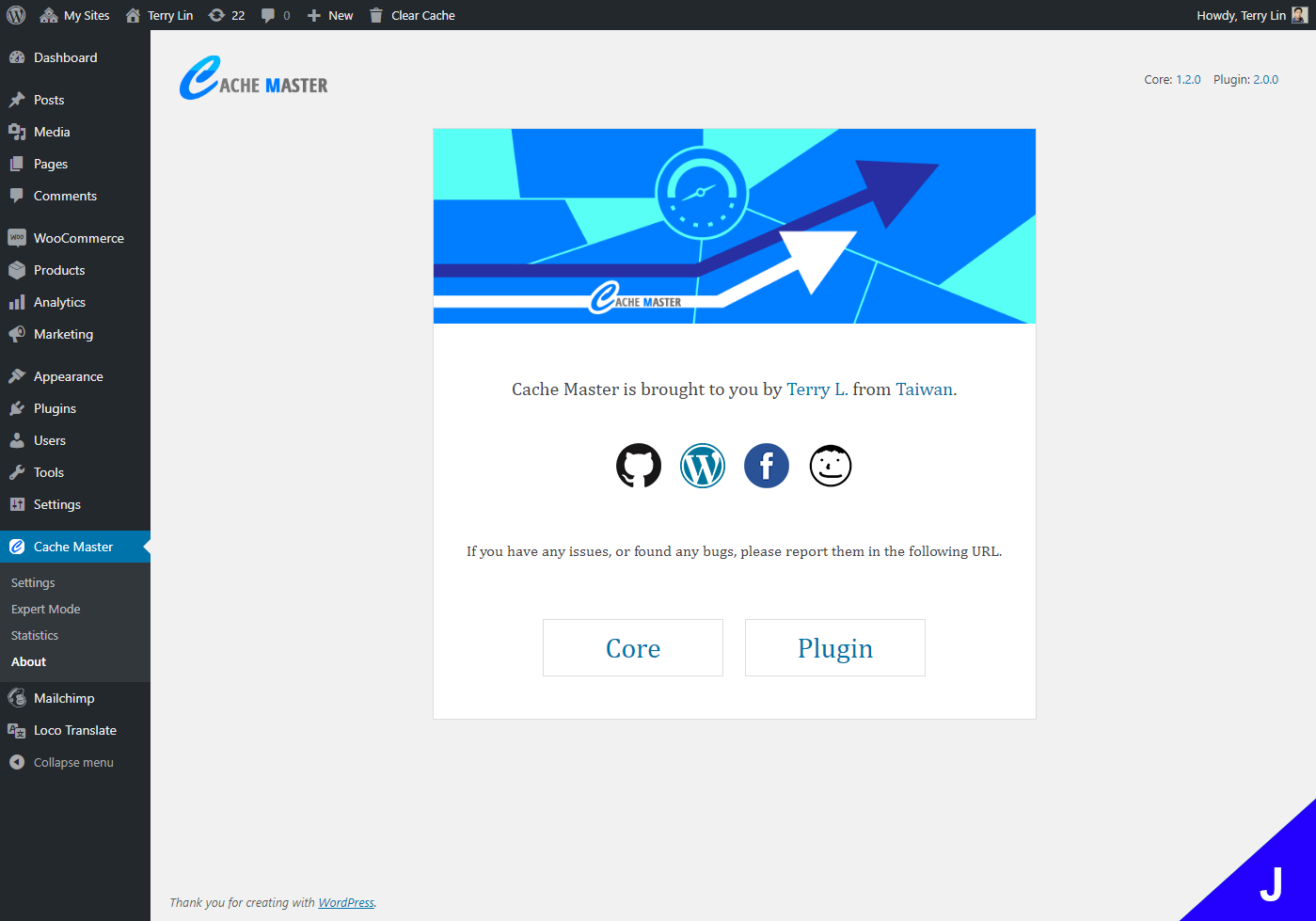
Task: Click the Terry Lin site name
Action: click(x=170, y=15)
